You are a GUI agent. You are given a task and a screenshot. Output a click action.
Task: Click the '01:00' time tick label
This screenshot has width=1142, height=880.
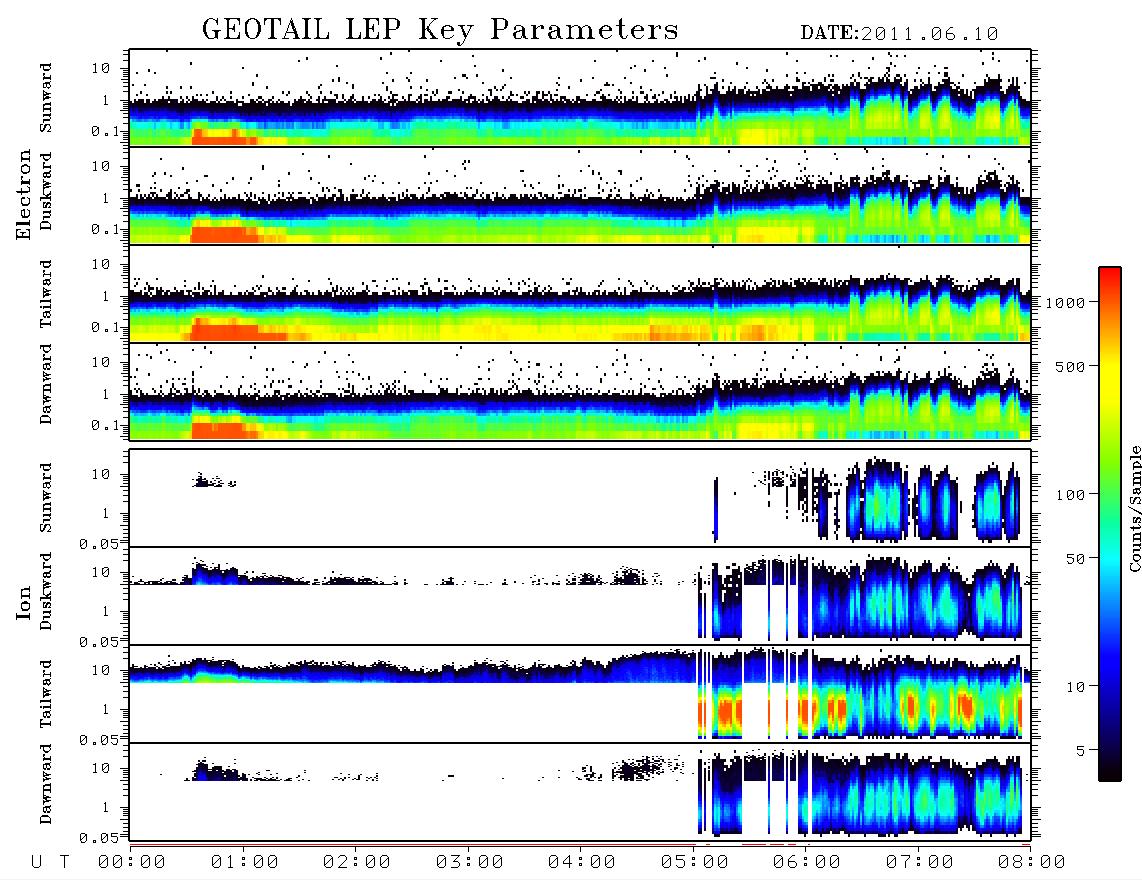point(245,863)
